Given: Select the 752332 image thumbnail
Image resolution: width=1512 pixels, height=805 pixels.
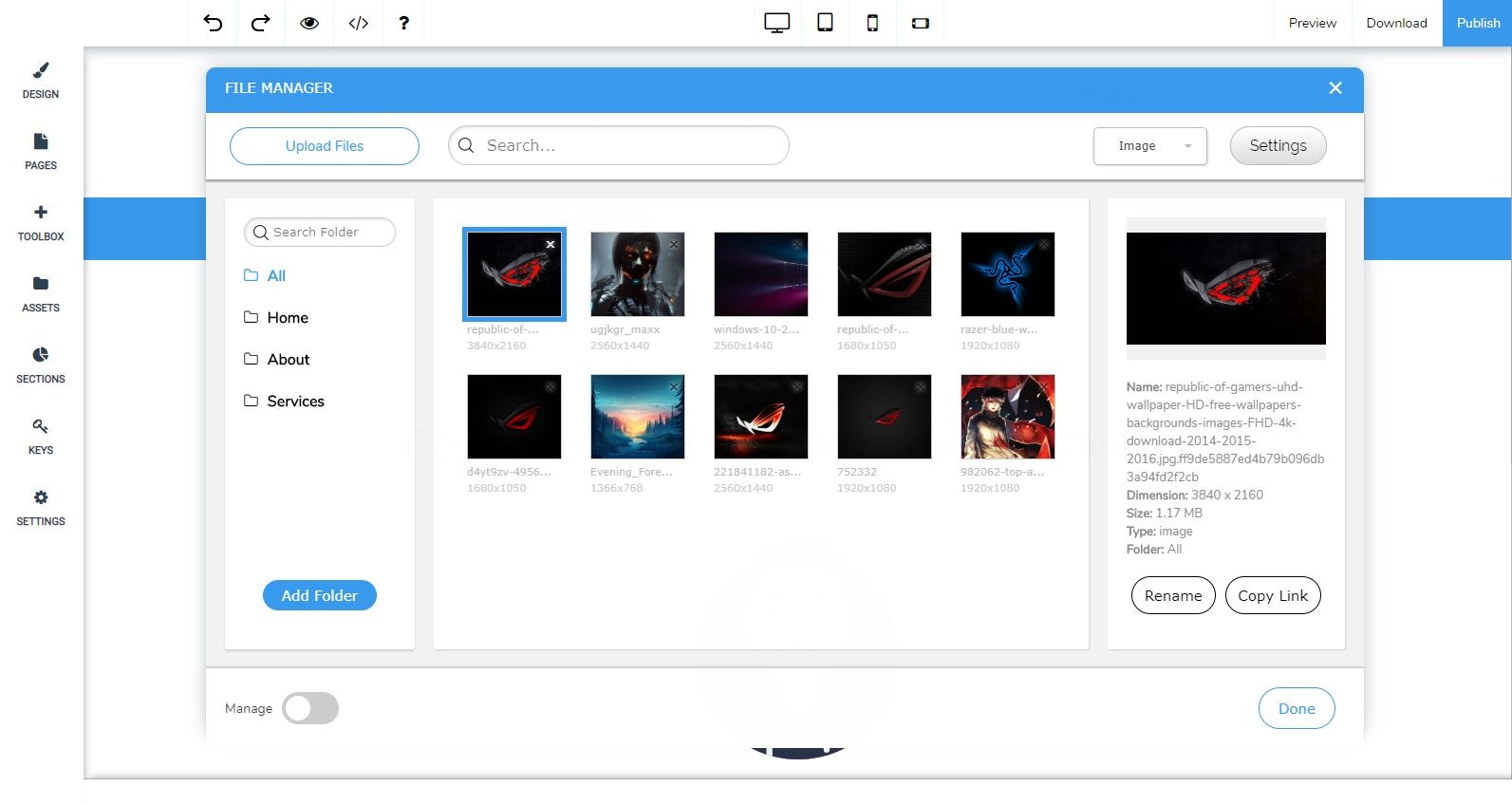Looking at the screenshot, I should [885, 417].
